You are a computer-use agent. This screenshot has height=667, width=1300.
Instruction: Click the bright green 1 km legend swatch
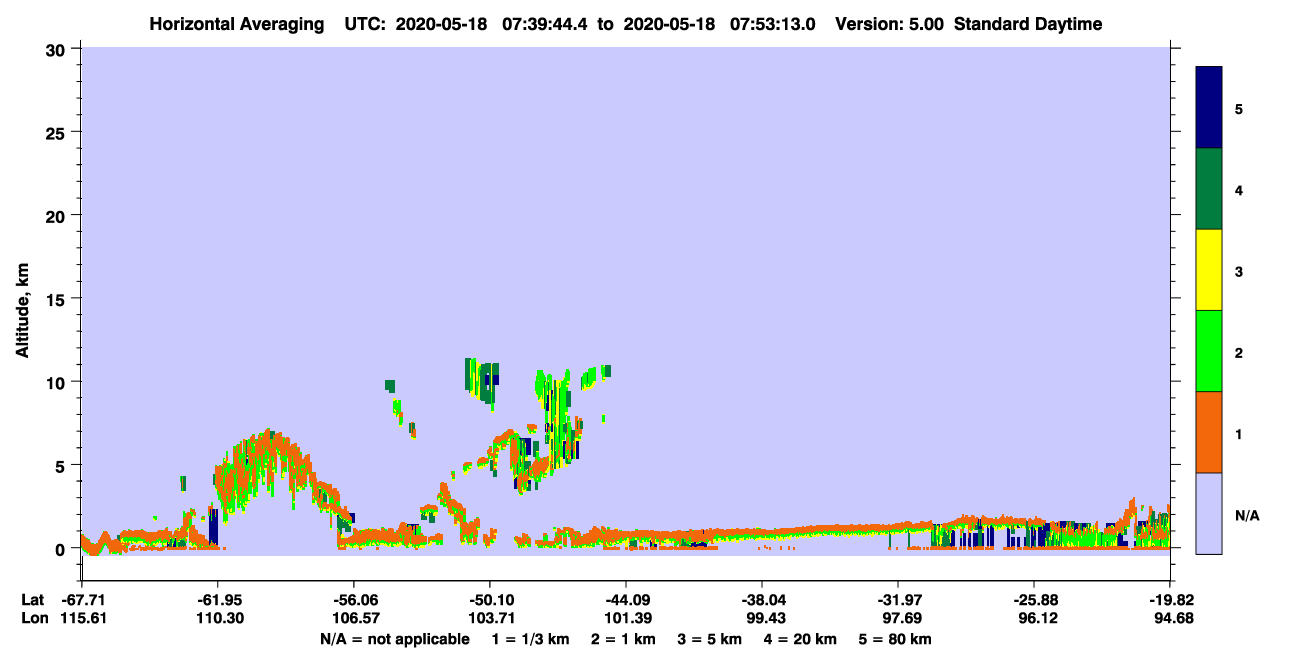(x=1209, y=351)
